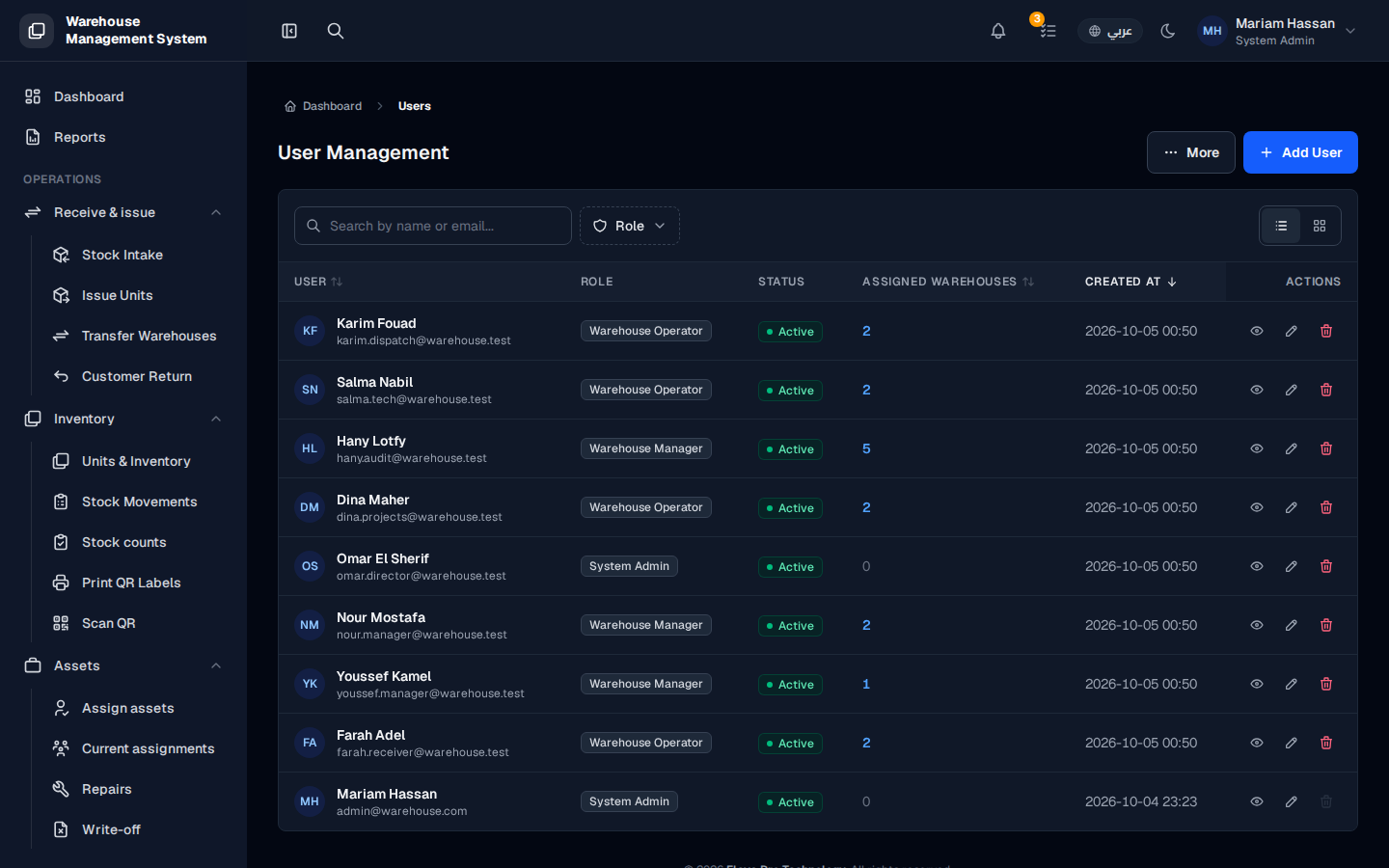Viewport: 1389px width, 868px height.
Task: Edit Omar El Sherif's user record
Action: point(1292,566)
